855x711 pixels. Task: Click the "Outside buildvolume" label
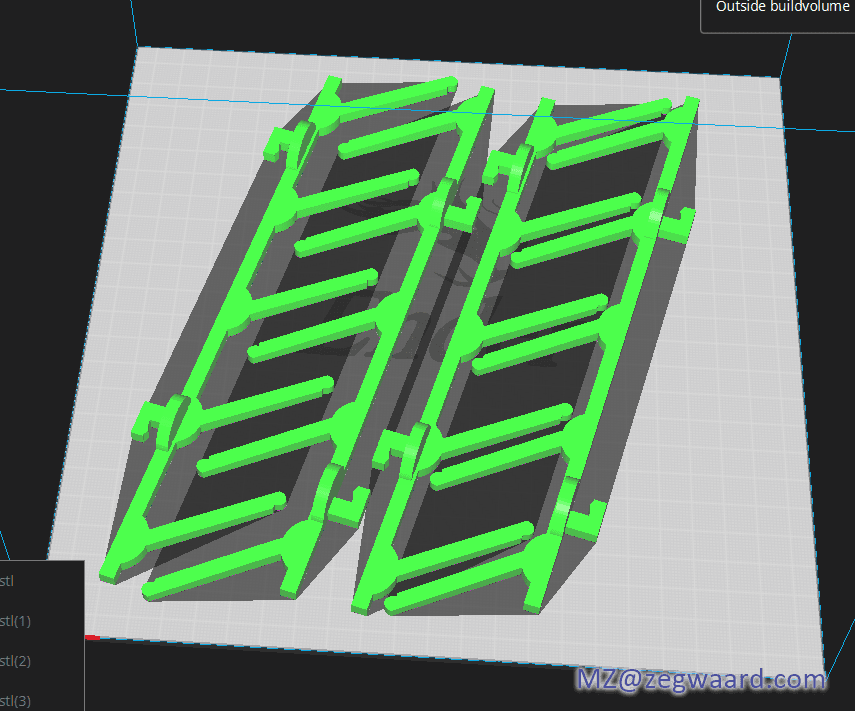[x=782, y=7]
